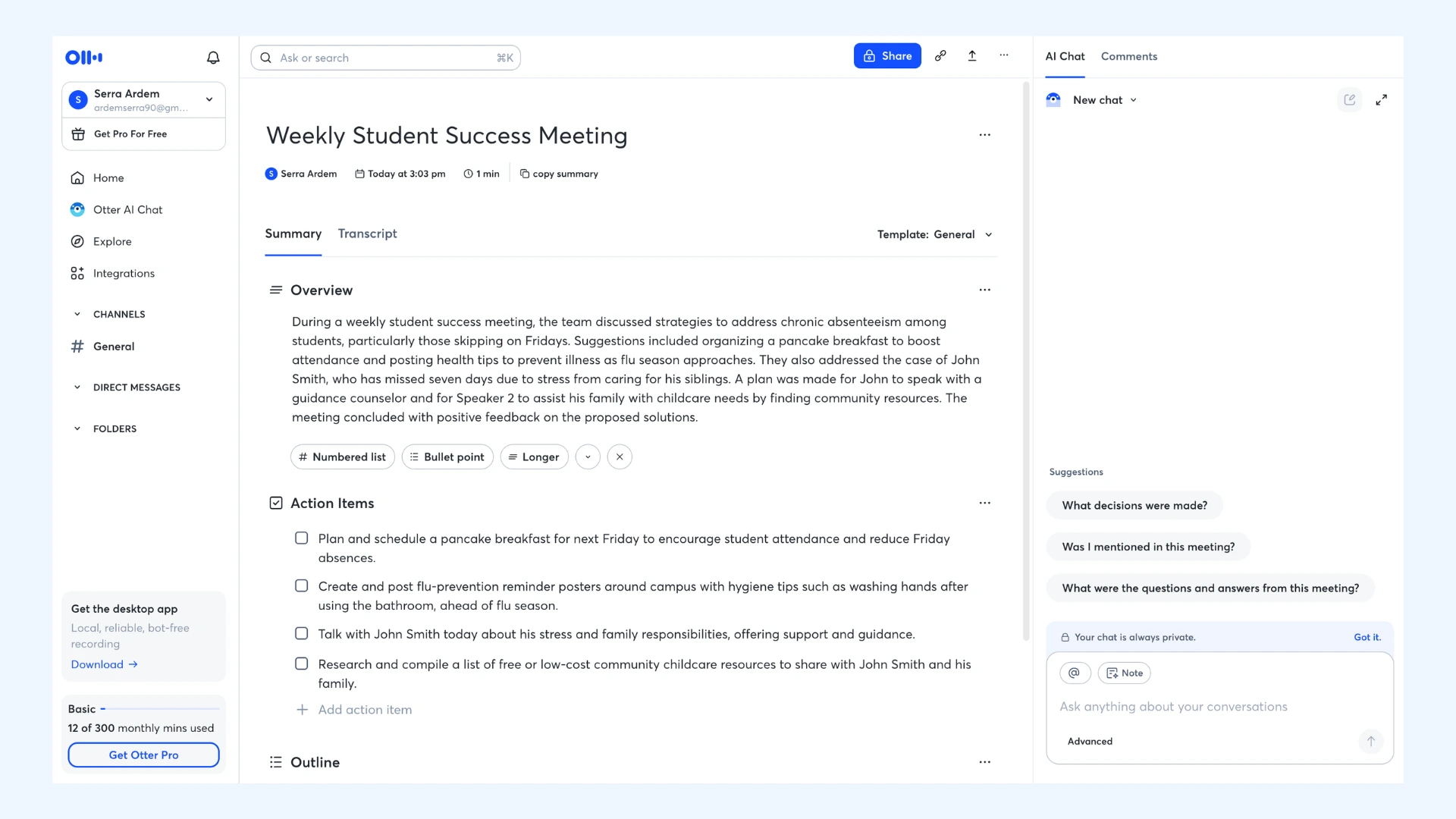Click the Action Items checkbox icon heading
This screenshot has height=819, width=1456.
(x=276, y=504)
